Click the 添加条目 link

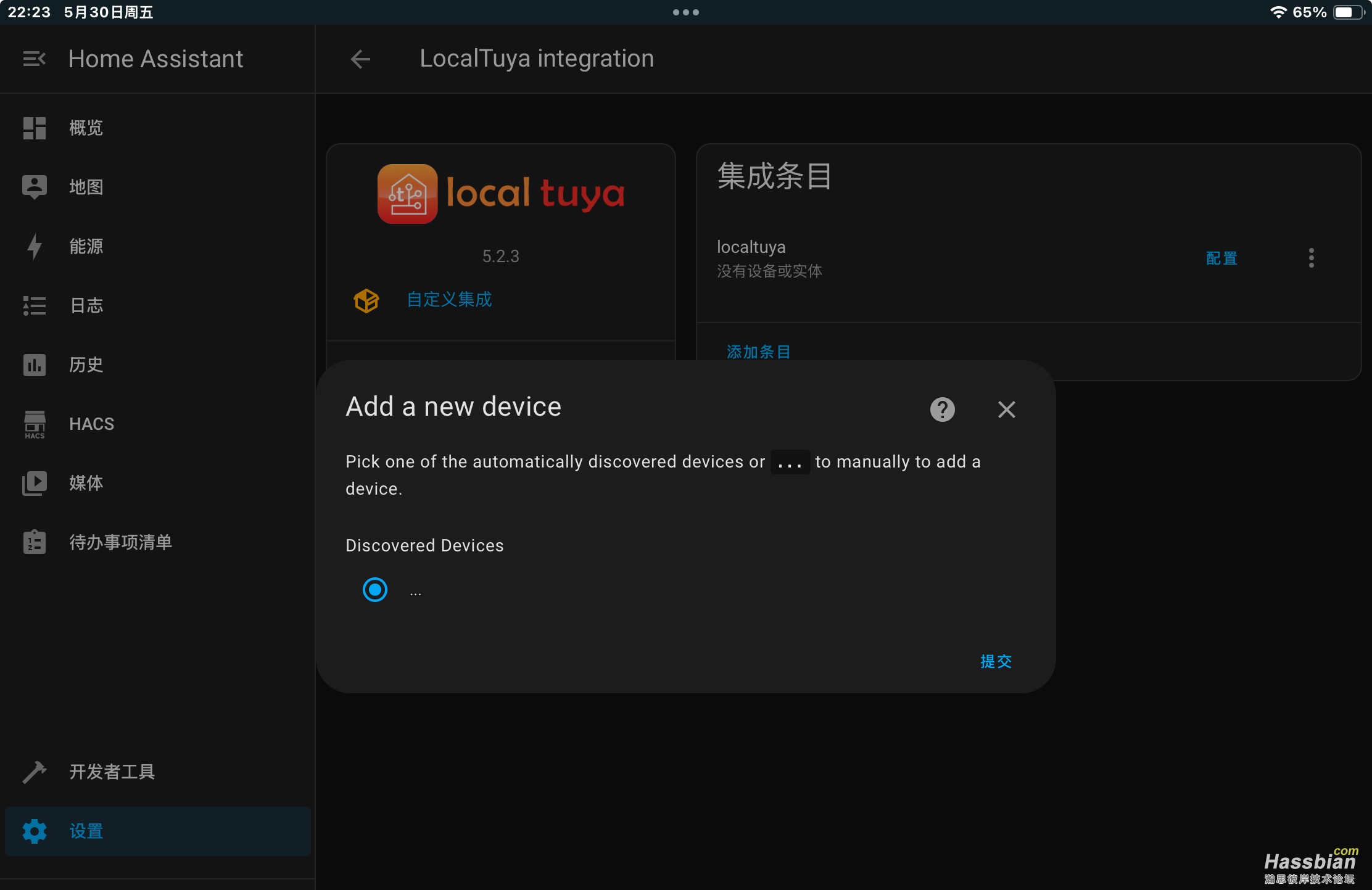(758, 352)
